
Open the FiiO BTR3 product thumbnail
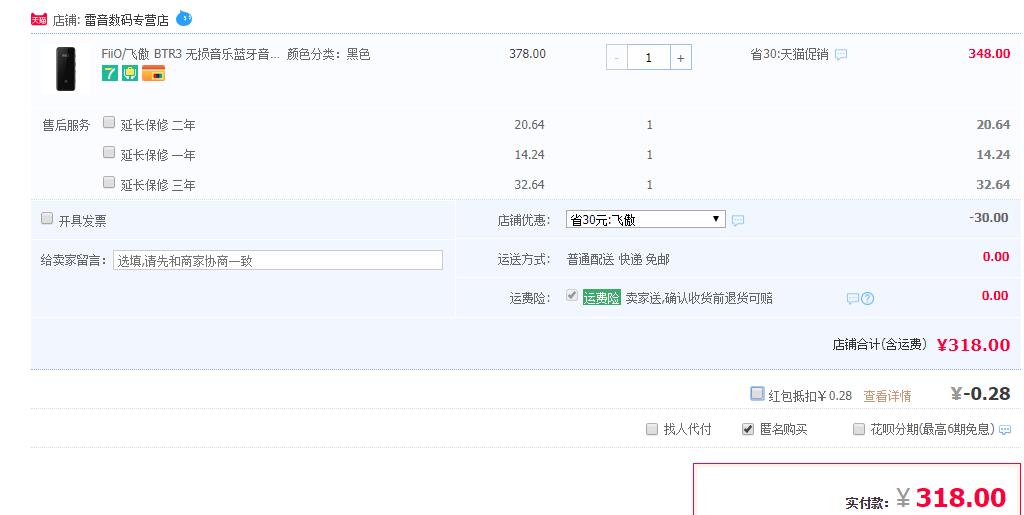click(x=65, y=69)
